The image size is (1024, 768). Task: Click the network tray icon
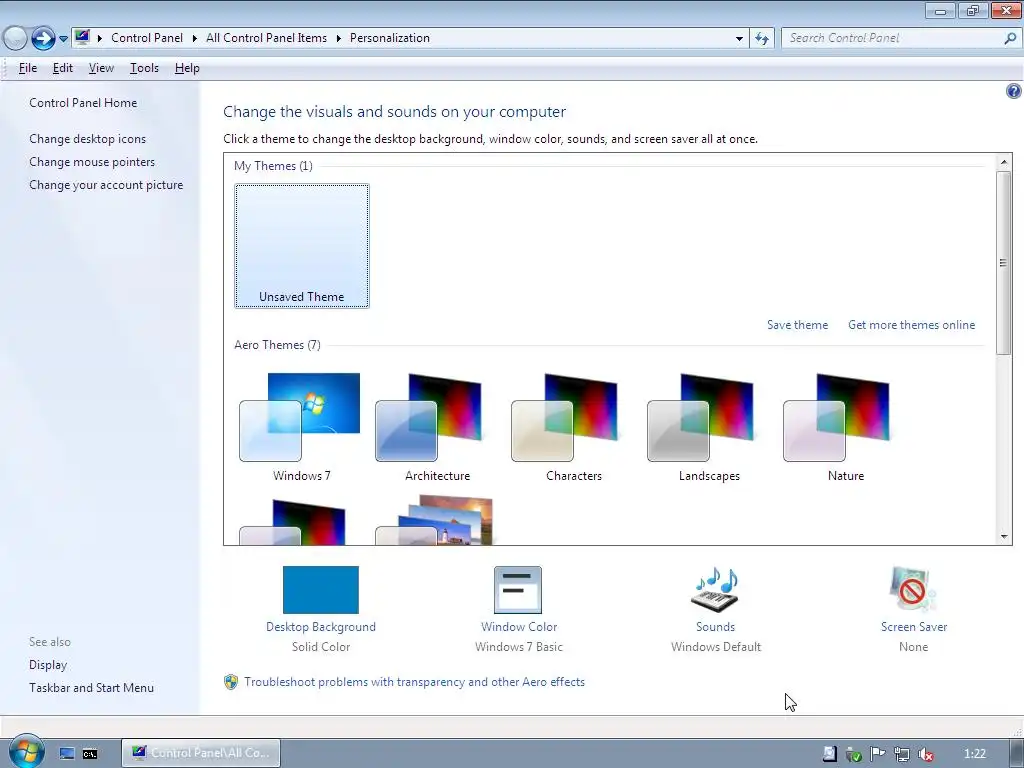pos(902,754)
